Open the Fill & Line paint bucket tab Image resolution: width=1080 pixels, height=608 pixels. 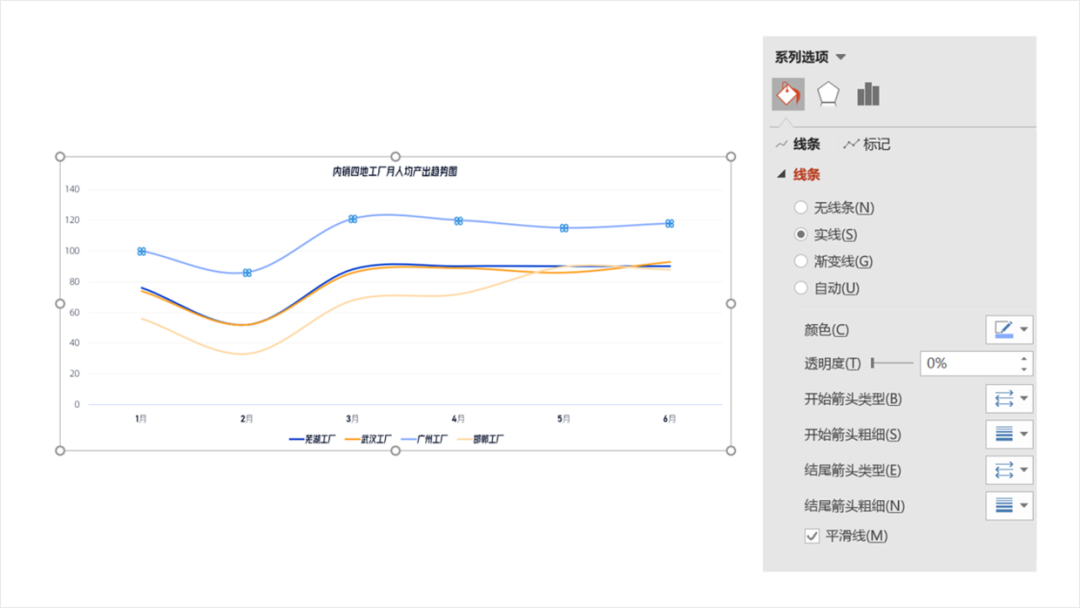[788, 94]
